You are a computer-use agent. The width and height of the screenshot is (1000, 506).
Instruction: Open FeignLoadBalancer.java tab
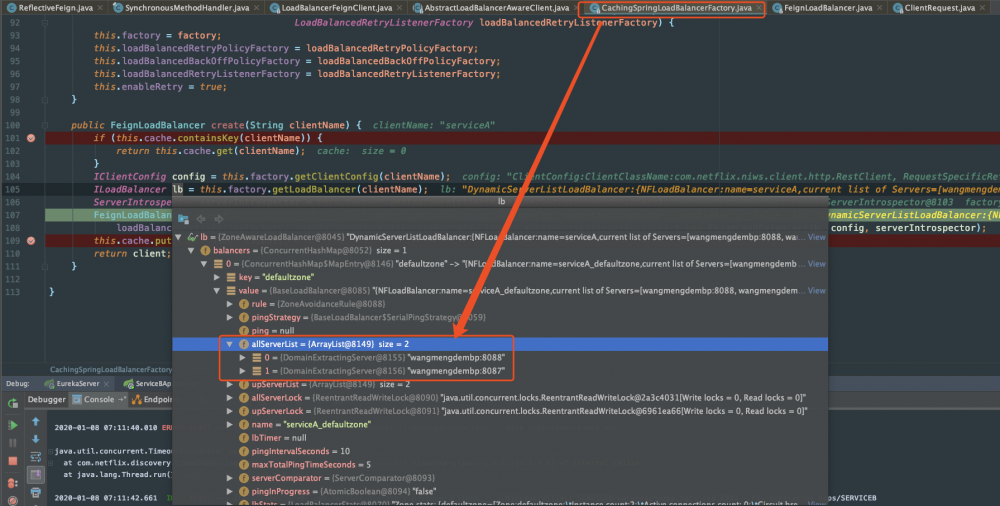click(827, 8)
